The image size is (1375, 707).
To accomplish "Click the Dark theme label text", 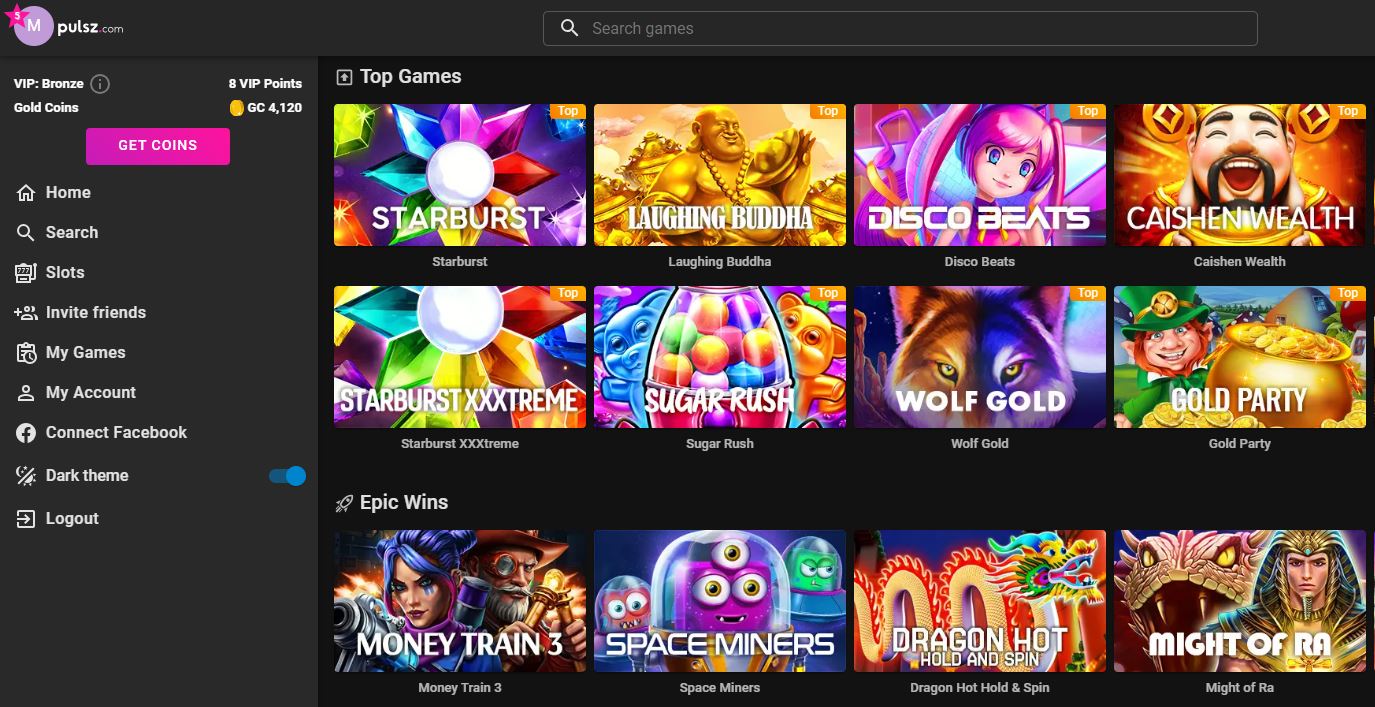I will [x=87, y=475].
